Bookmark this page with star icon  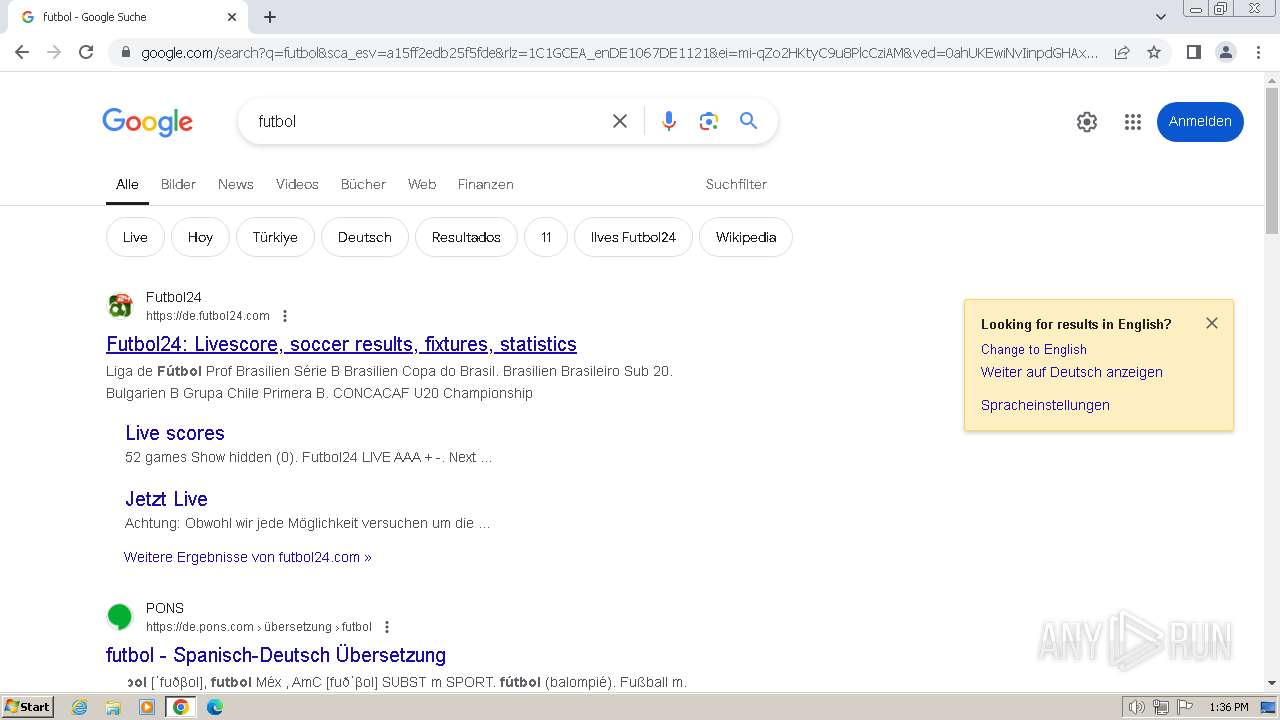[x=1154, y=52]
